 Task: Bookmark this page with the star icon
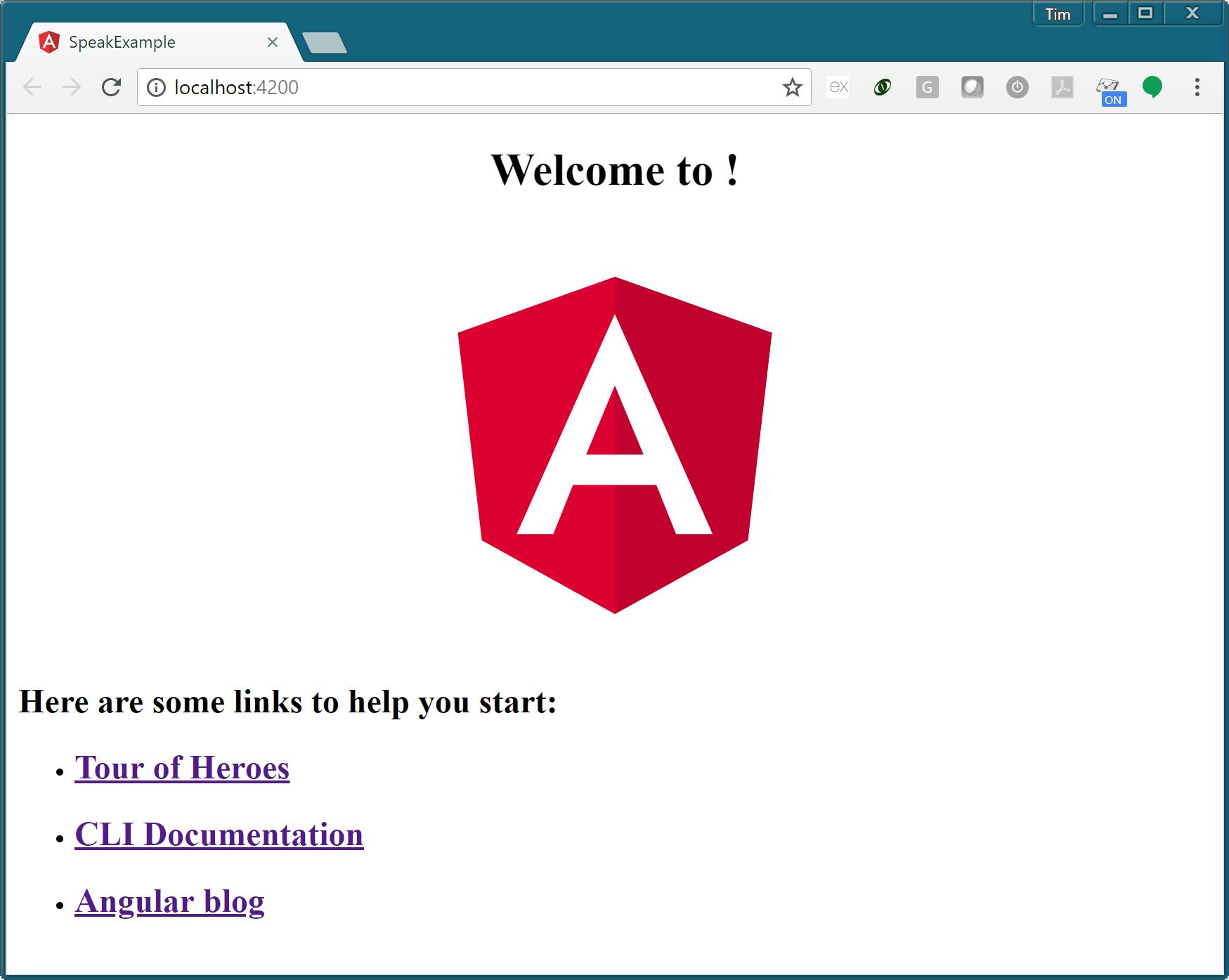pos(792,87)
